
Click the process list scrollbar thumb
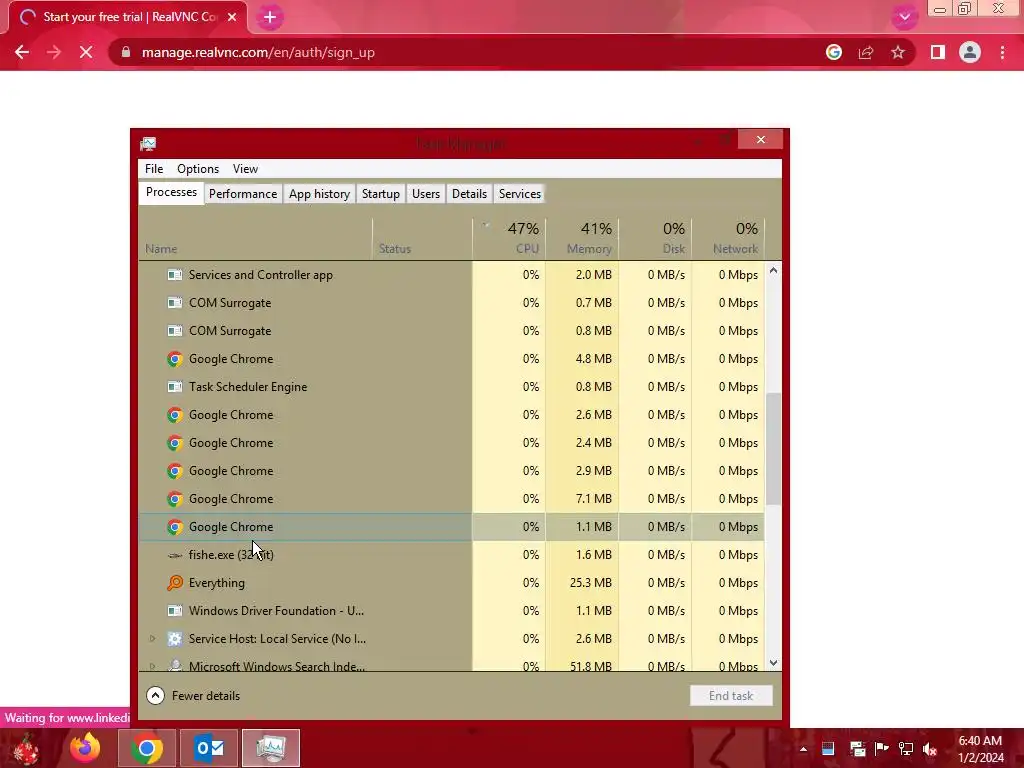(x=773, y=449)
